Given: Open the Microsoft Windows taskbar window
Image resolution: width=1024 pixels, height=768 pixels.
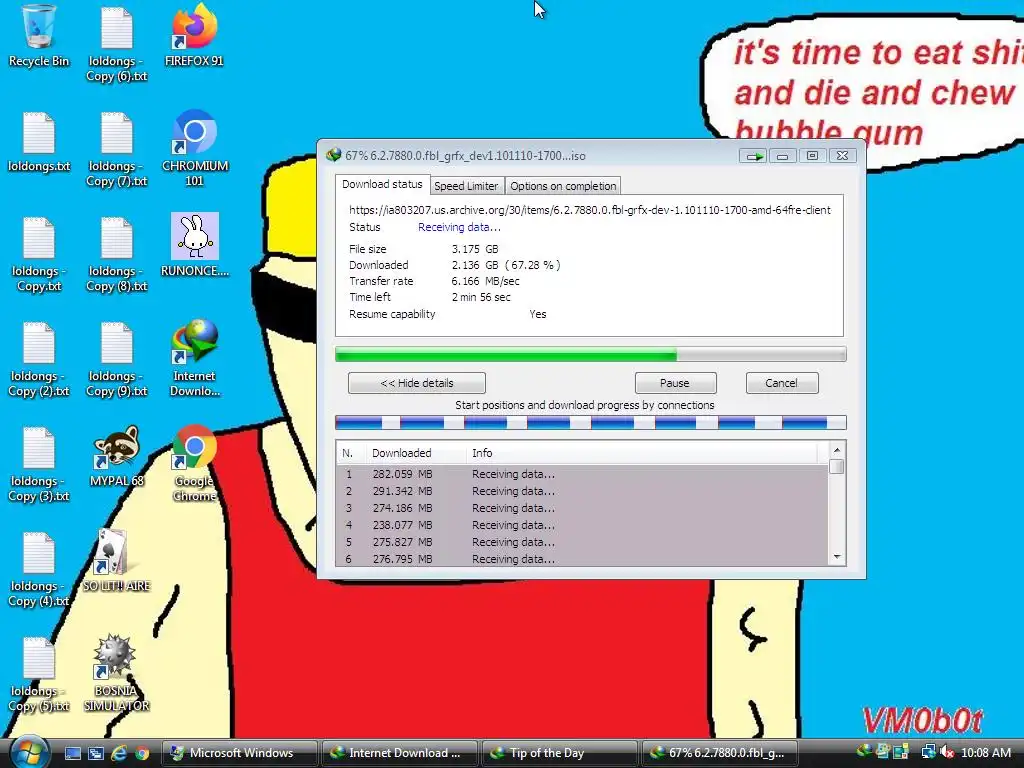Looking at the screenshot, I should [240, 753].
